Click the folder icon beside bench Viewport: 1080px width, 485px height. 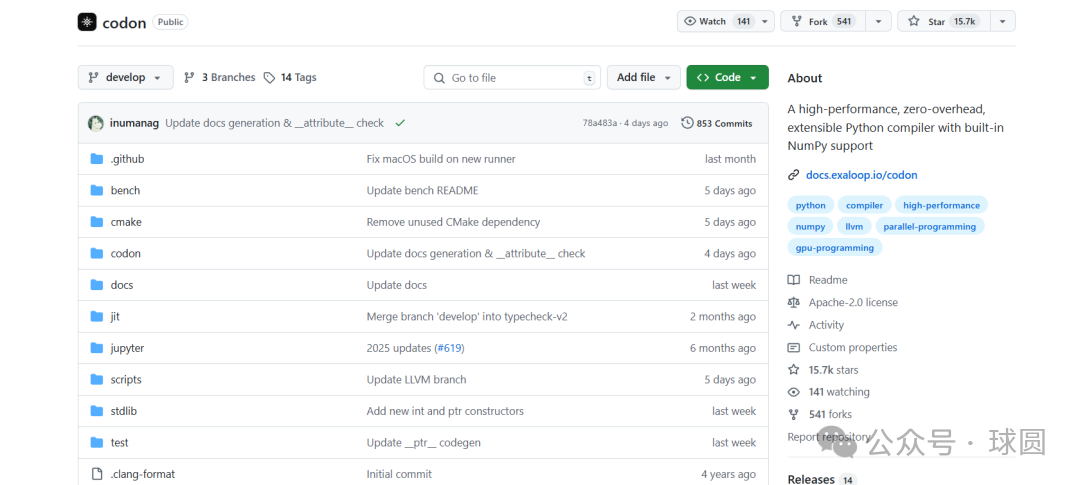(96, 191)
